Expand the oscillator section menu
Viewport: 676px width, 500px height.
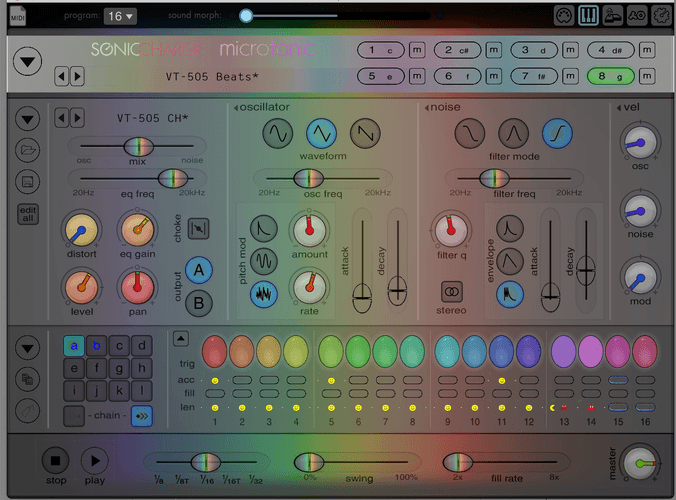[x=236, y=108]
